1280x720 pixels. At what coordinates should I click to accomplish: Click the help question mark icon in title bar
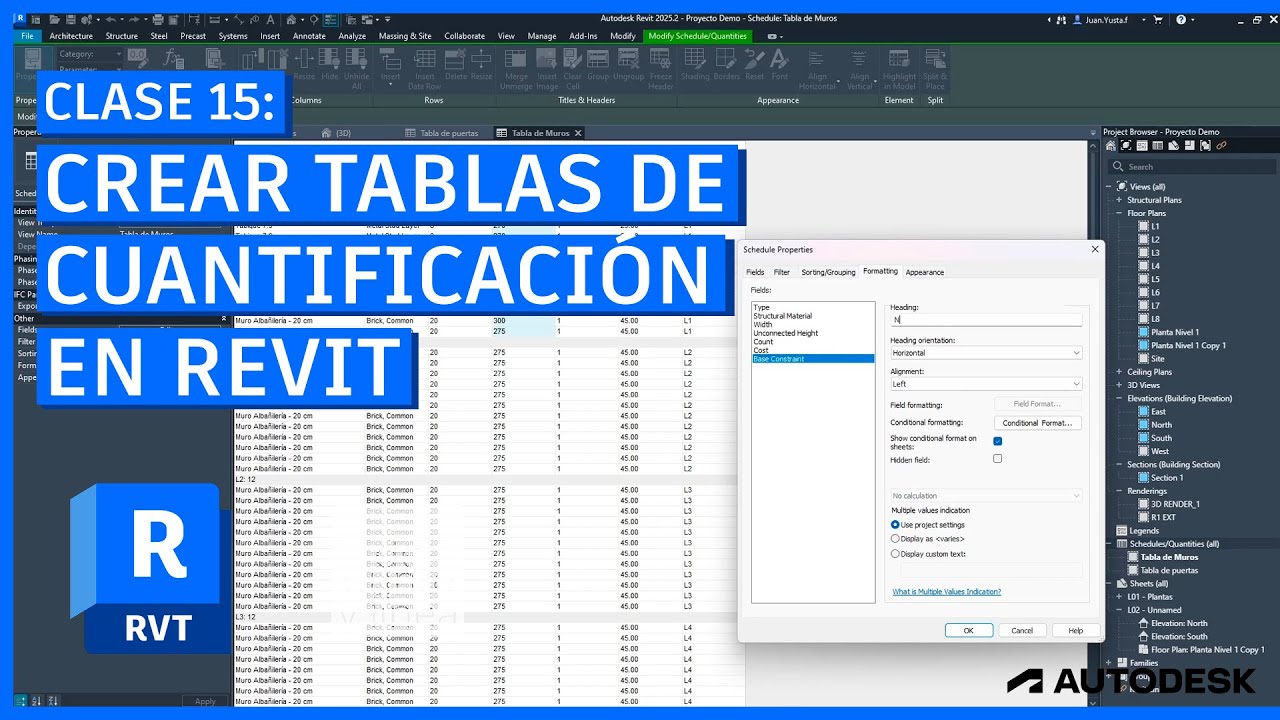(1181, 19)
